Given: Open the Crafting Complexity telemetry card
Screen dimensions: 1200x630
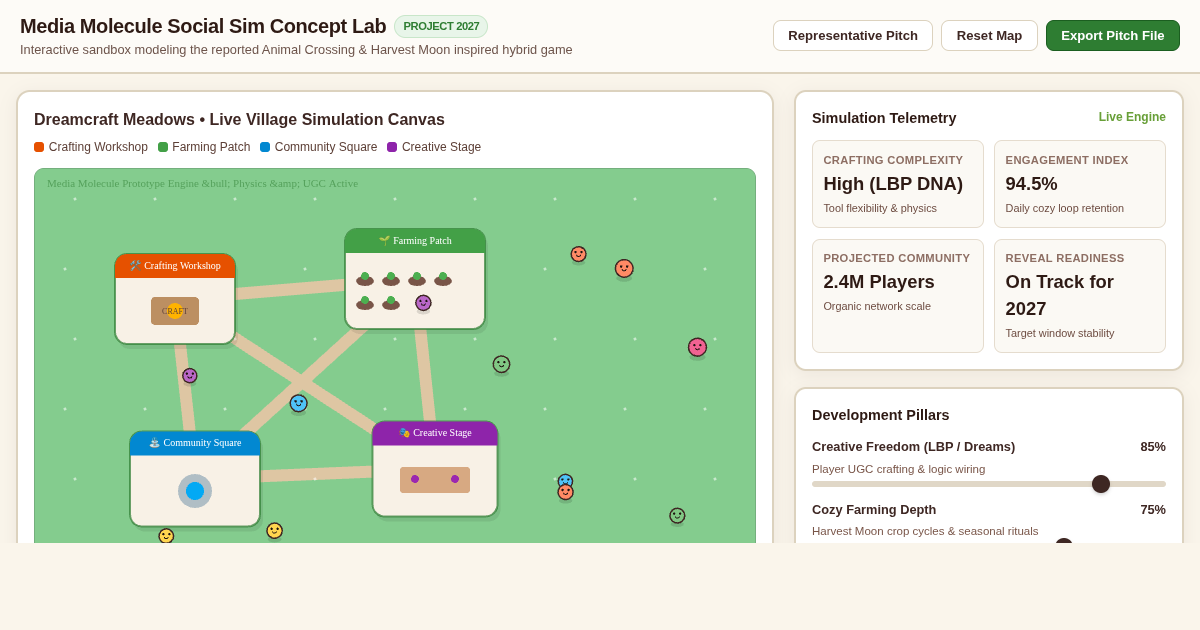Looking at the screenshot, I should pos(898,184).
